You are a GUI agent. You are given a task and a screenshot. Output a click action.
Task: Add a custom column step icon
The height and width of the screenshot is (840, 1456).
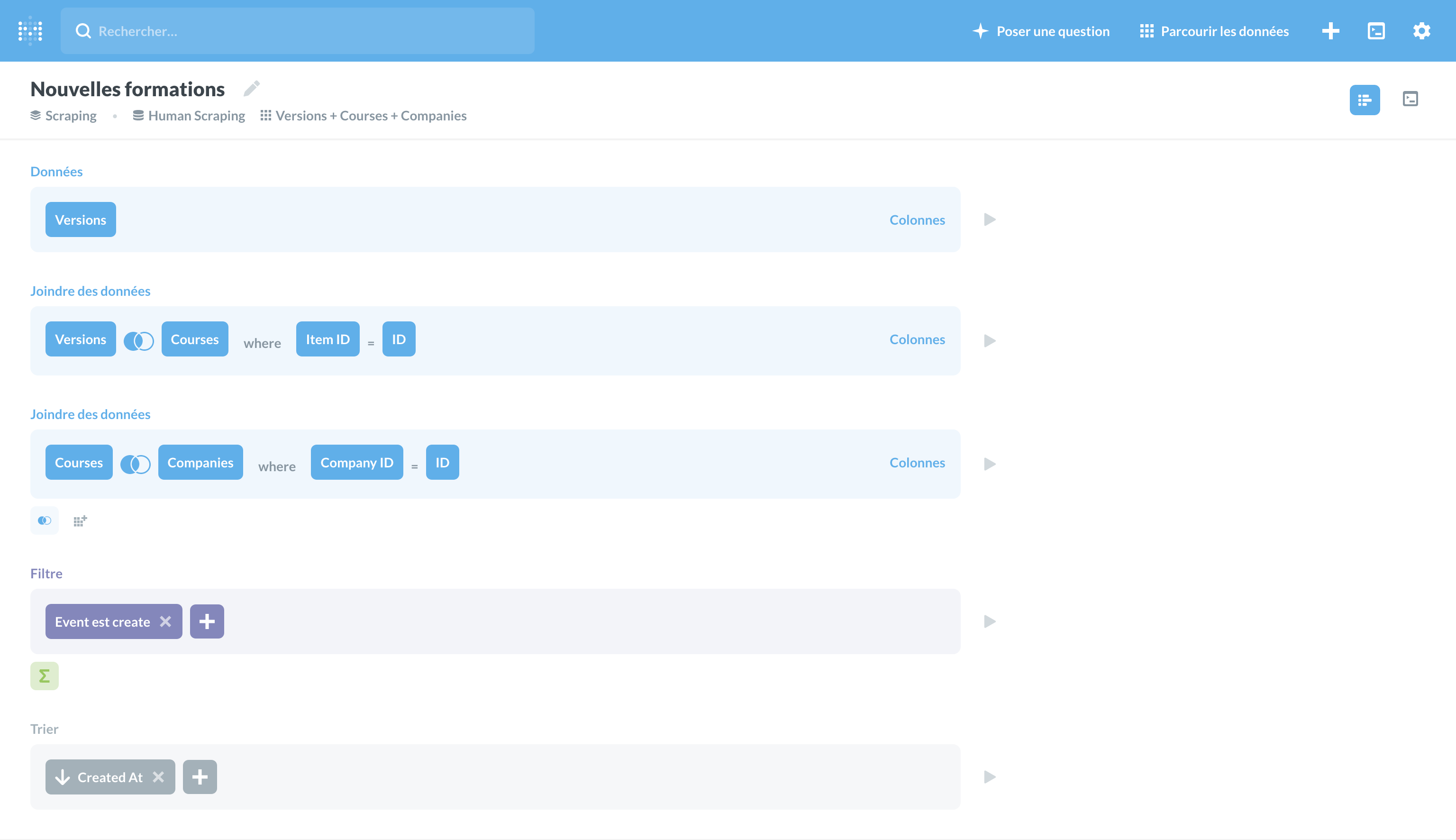tap(80, 521)
